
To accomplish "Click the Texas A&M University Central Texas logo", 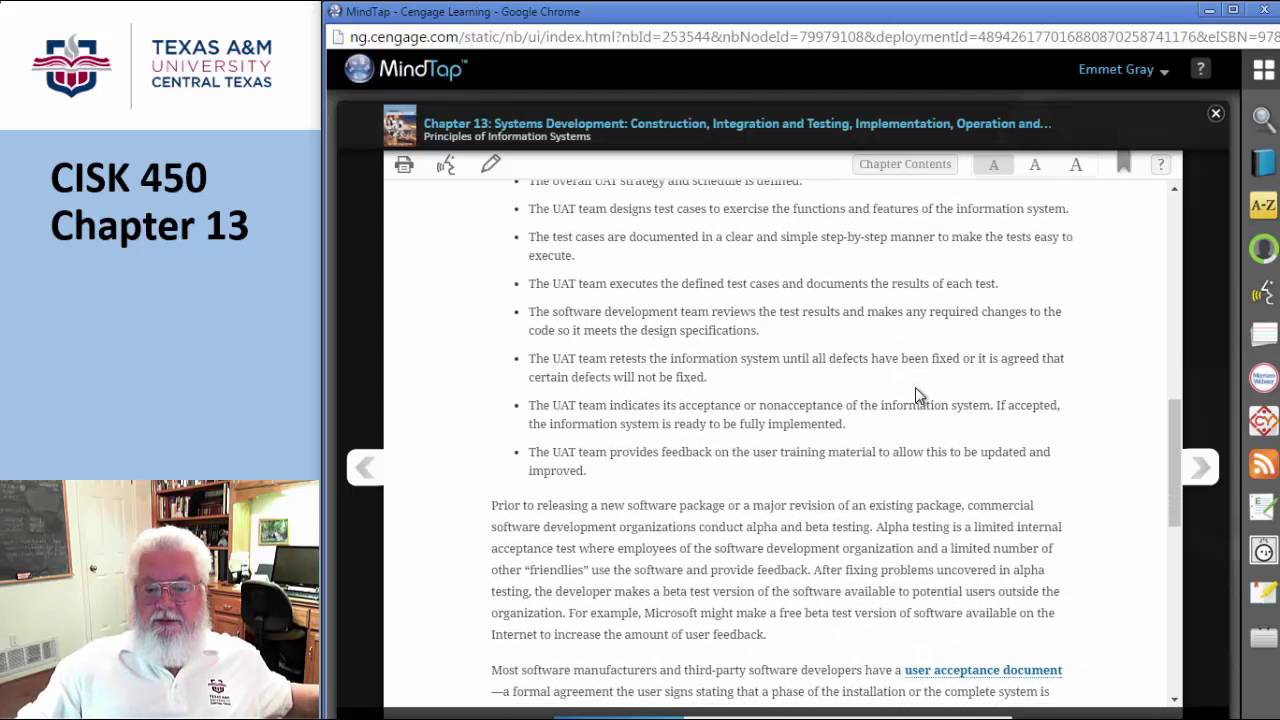I will [x=152, y=65].
